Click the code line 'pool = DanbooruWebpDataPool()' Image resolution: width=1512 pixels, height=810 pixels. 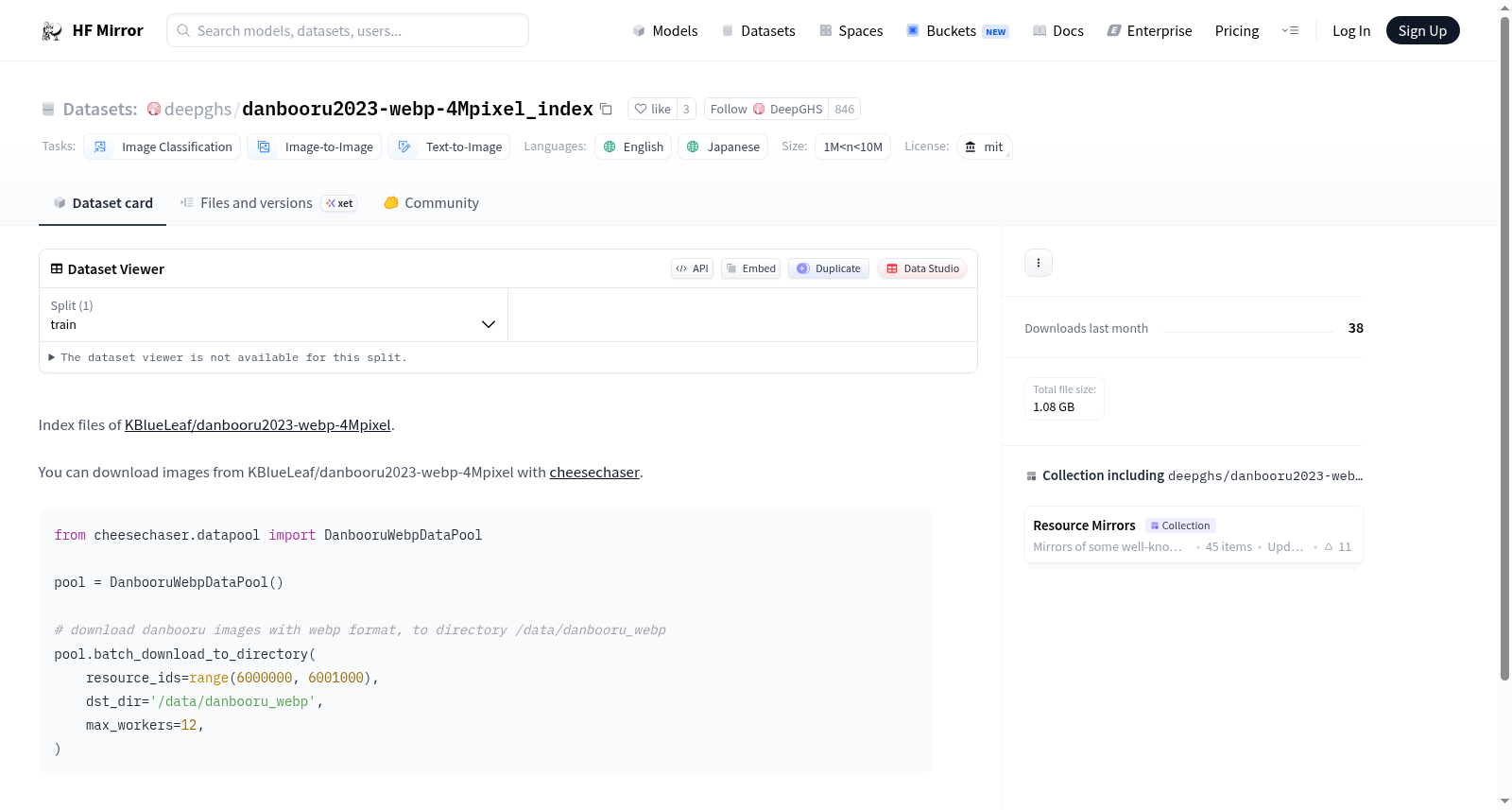[169, 583]
